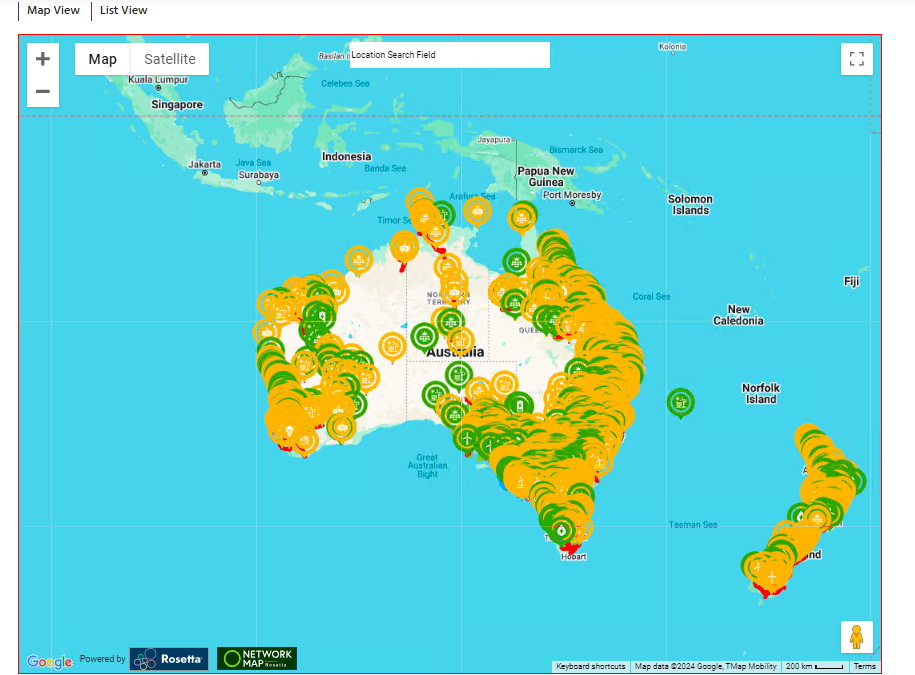Zoom out with the minus button
Viewport: 915px width, 675px height.
pyautogui.click(x=42, y=91)
